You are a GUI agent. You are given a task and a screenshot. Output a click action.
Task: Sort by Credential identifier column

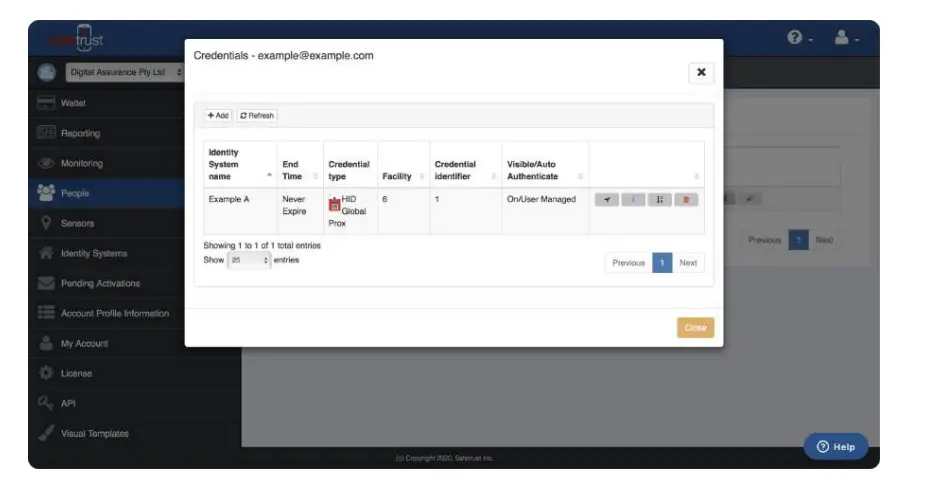tap(466, 164)
